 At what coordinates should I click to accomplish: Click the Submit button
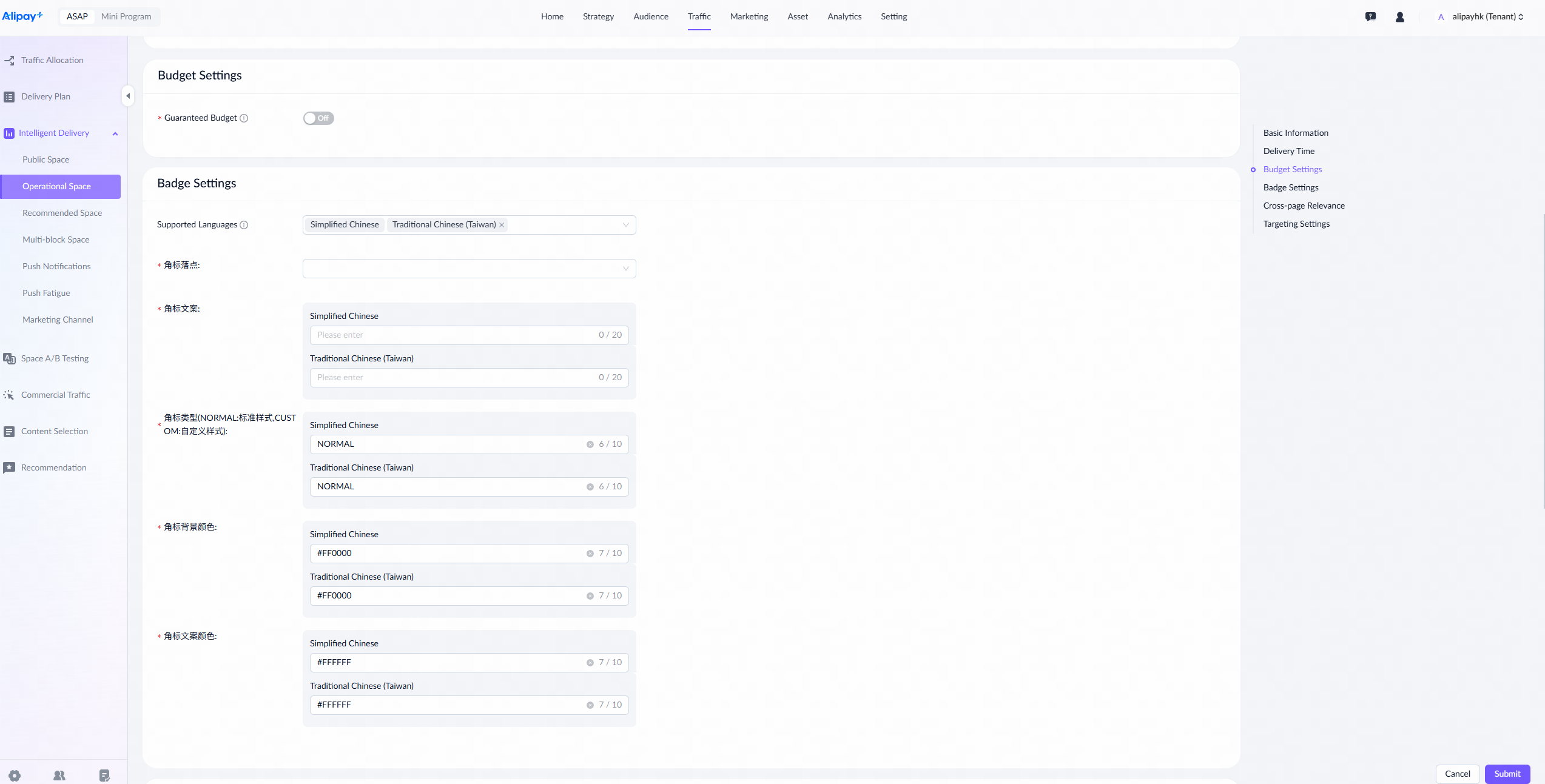1507,774
